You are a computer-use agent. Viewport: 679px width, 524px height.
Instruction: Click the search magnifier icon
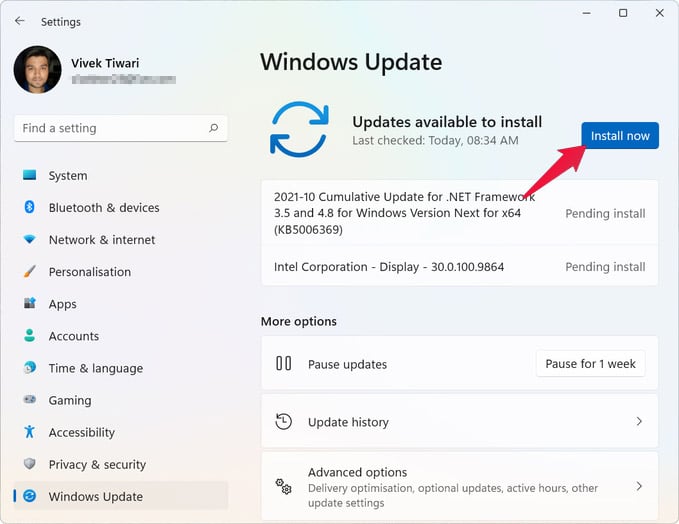pyautogui.click(x=213, y=128)
